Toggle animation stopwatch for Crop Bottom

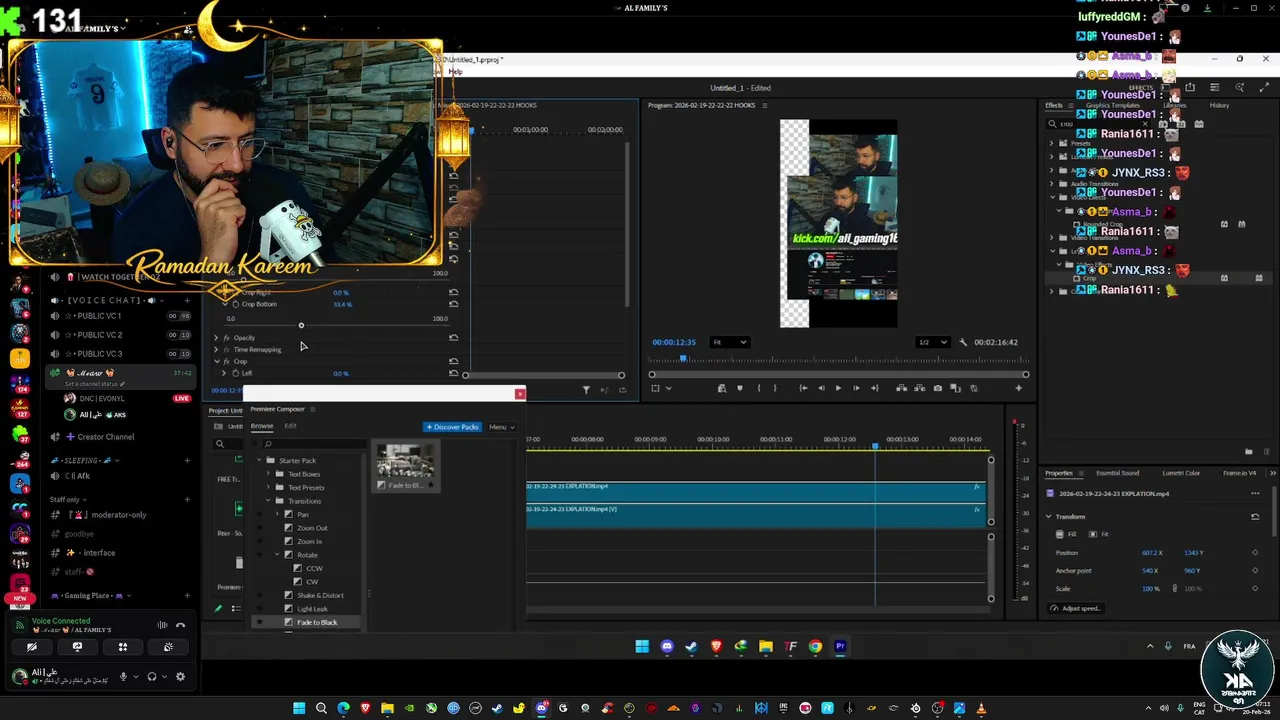pyautogui.click(x=235, y=304)
